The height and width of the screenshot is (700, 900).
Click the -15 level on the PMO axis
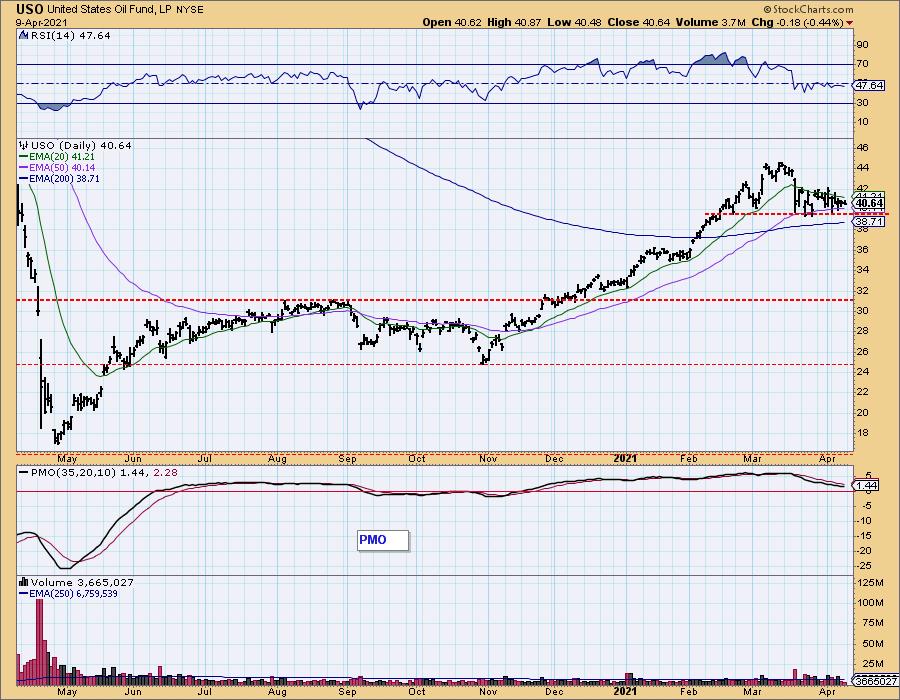(x=866, y=536)
